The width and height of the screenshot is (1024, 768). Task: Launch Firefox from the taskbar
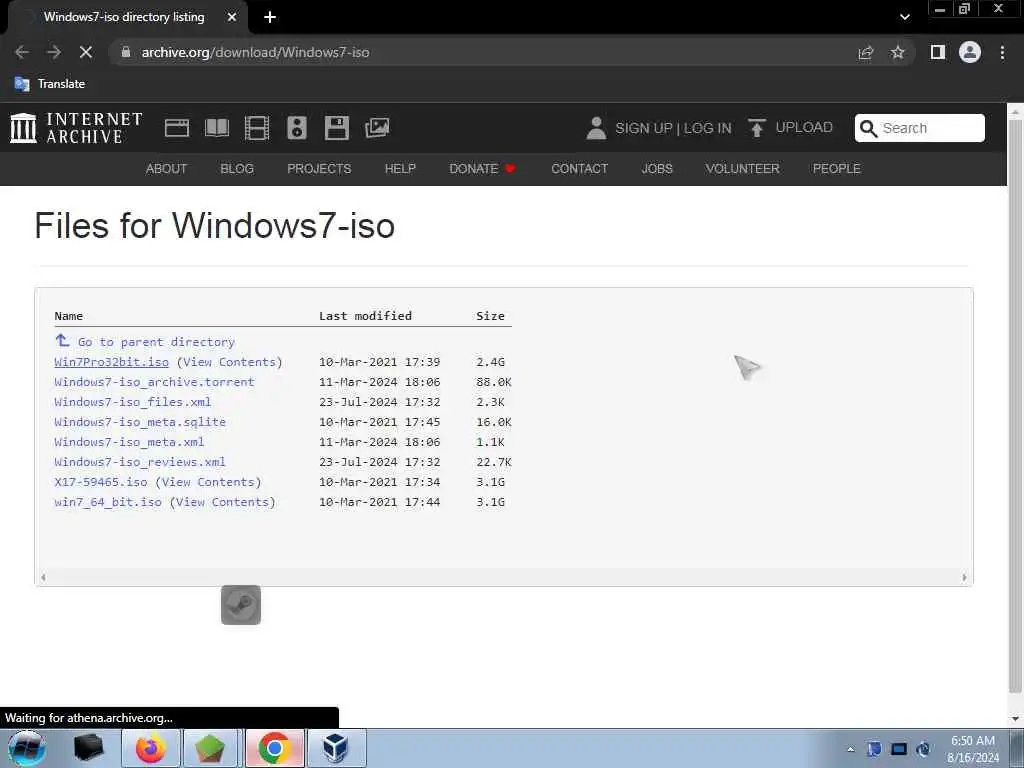click(151, 748)
